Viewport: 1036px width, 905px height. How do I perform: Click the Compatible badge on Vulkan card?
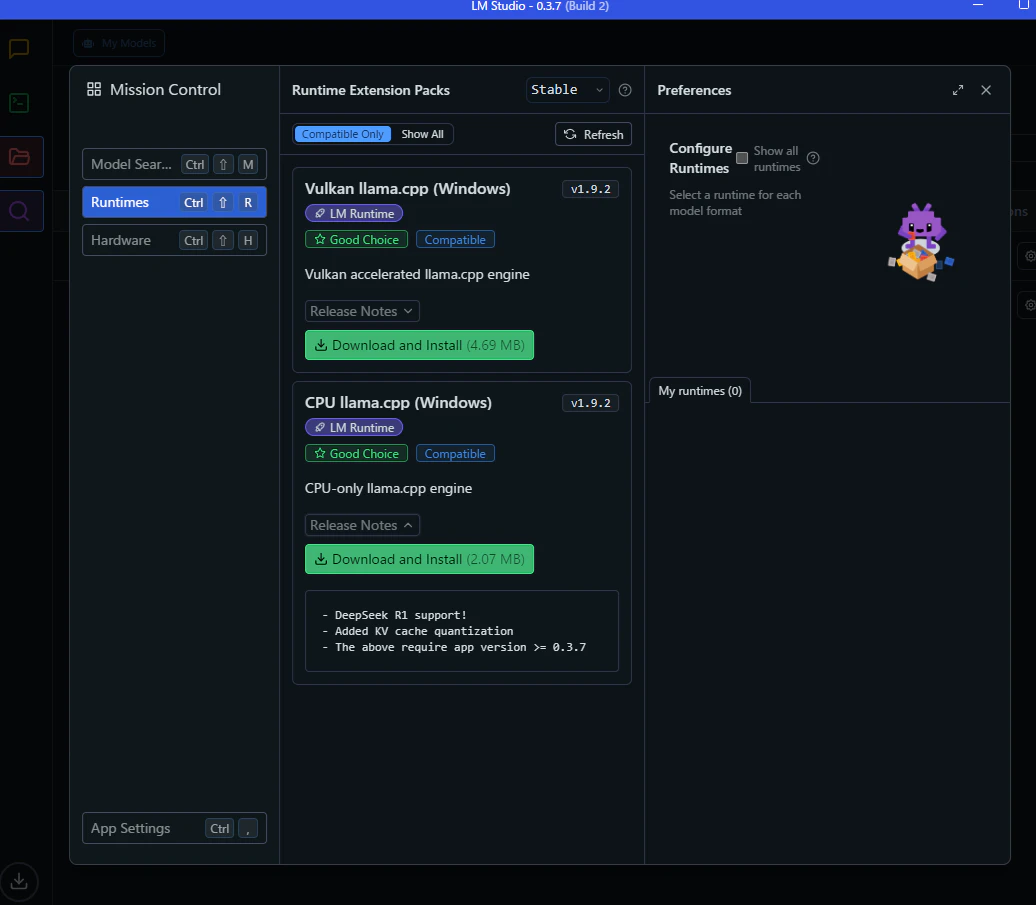pos(455,239)
